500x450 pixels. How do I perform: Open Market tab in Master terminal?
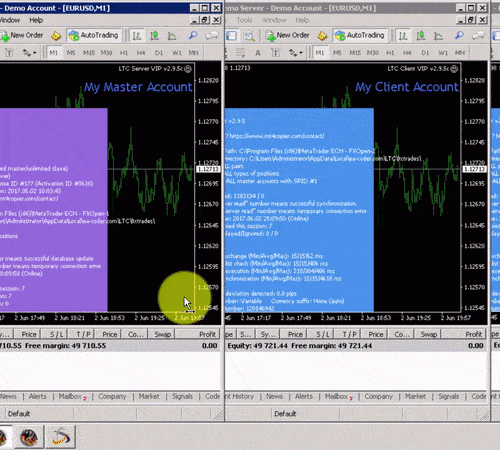(149, 397)
